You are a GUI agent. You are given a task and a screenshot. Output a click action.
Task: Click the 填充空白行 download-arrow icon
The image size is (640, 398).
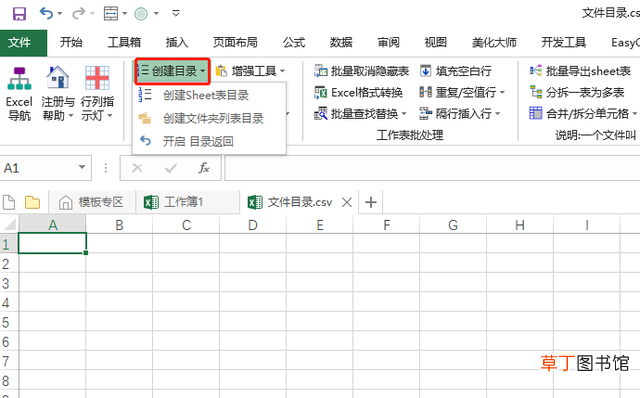[x=425, y=71]
